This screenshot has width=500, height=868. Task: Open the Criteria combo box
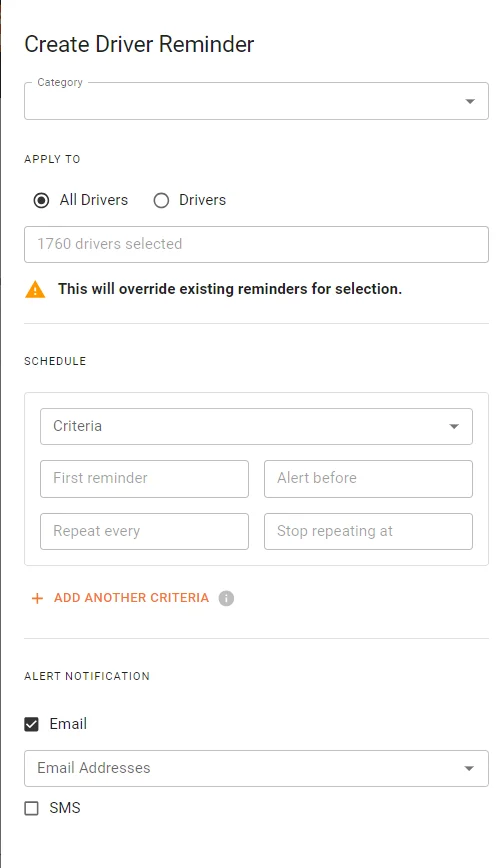click(x=256, y=426)
